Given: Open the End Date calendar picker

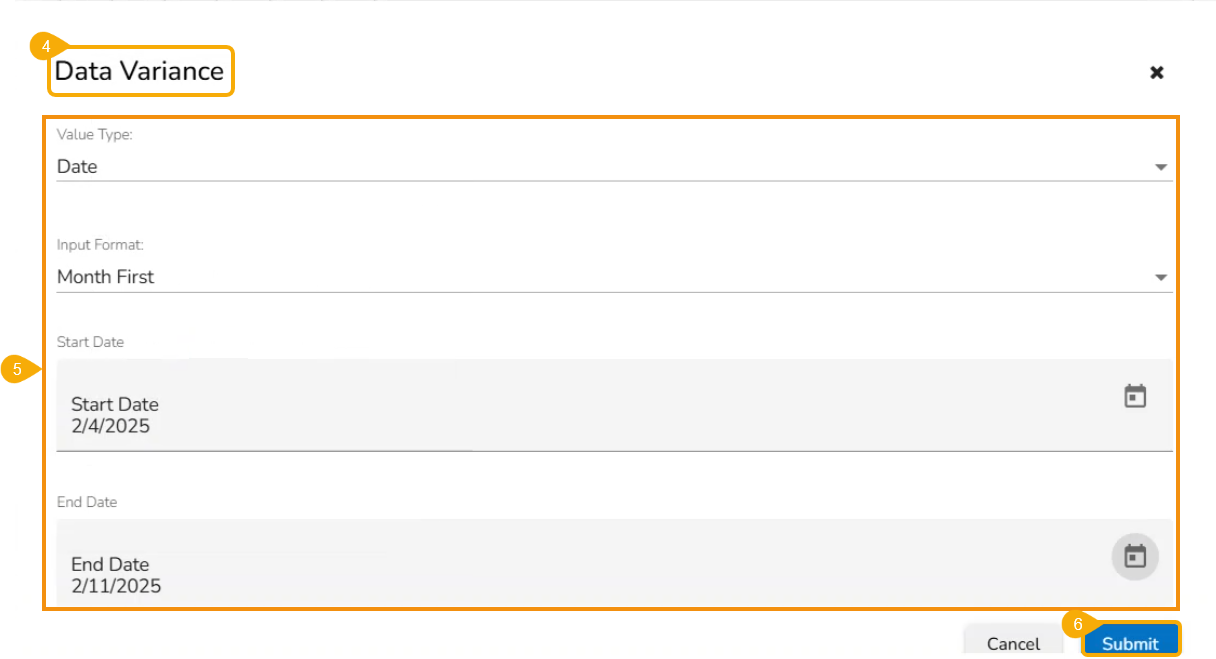Looking at the screenshot, I should point(1135,556).
